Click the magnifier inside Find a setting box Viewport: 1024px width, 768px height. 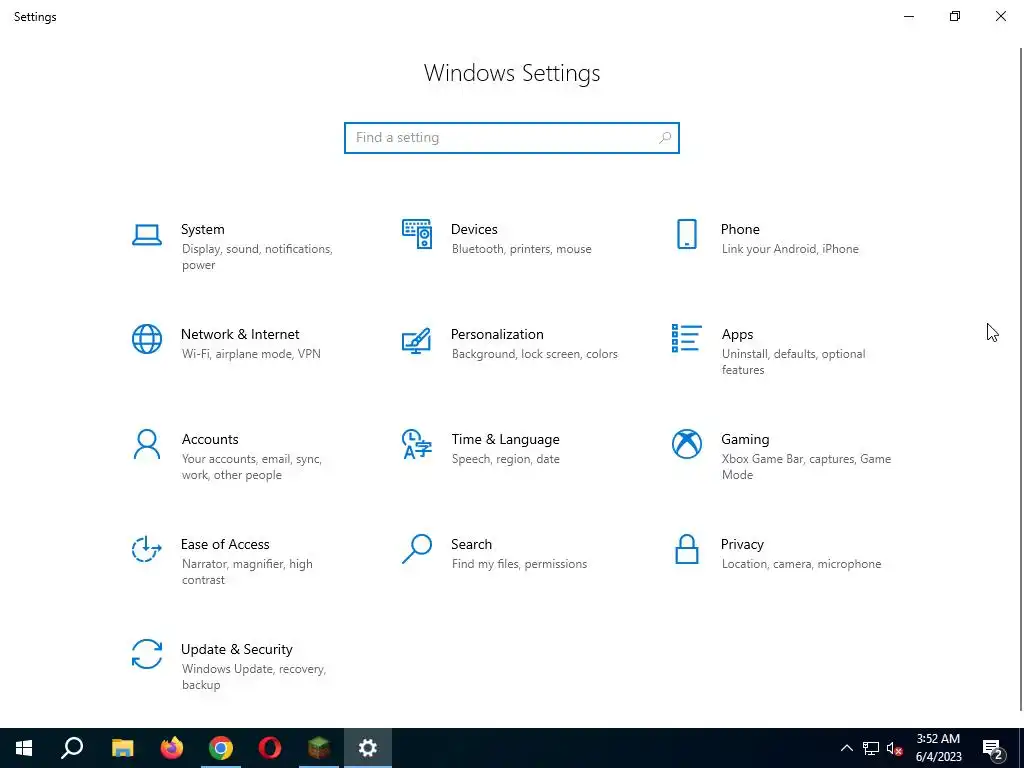665,138
